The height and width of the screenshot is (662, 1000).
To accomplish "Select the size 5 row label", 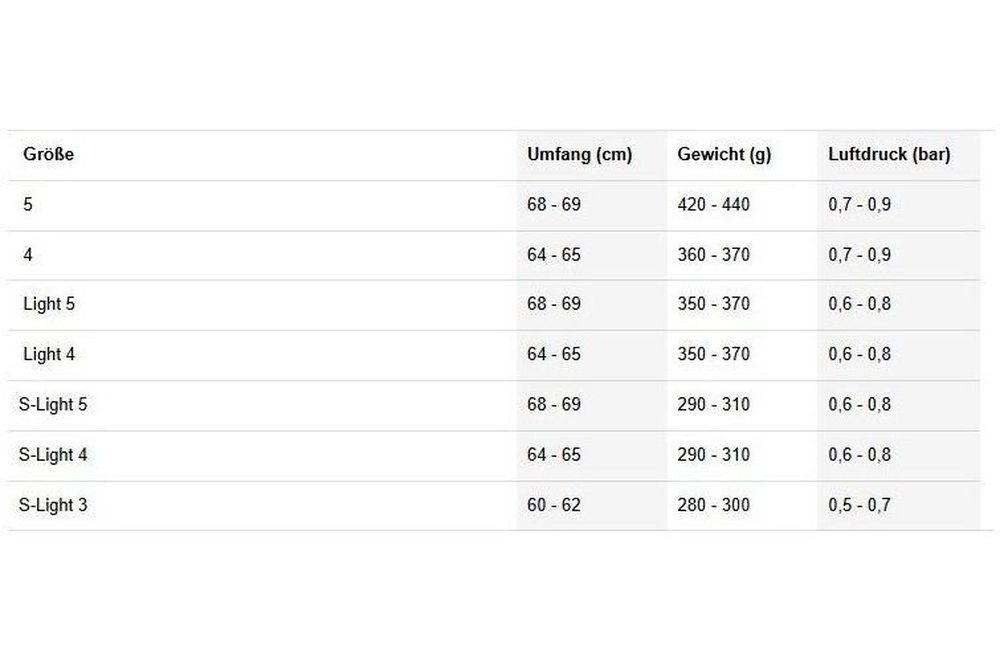I will coord(28,205).
